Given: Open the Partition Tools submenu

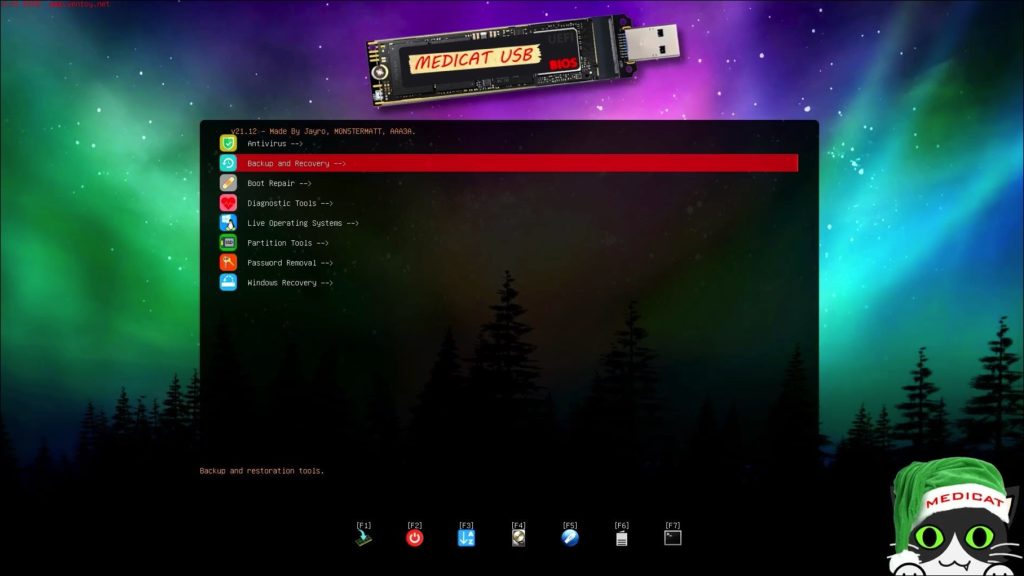Looking at the screenshot, I should pos(288,243).
